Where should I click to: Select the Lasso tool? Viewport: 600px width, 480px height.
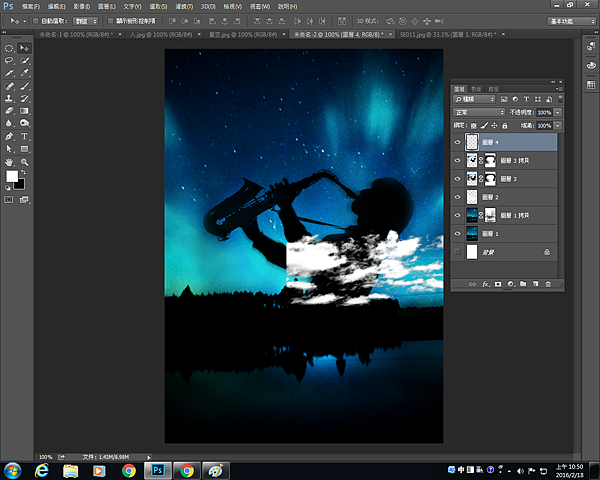click(9, 60)
